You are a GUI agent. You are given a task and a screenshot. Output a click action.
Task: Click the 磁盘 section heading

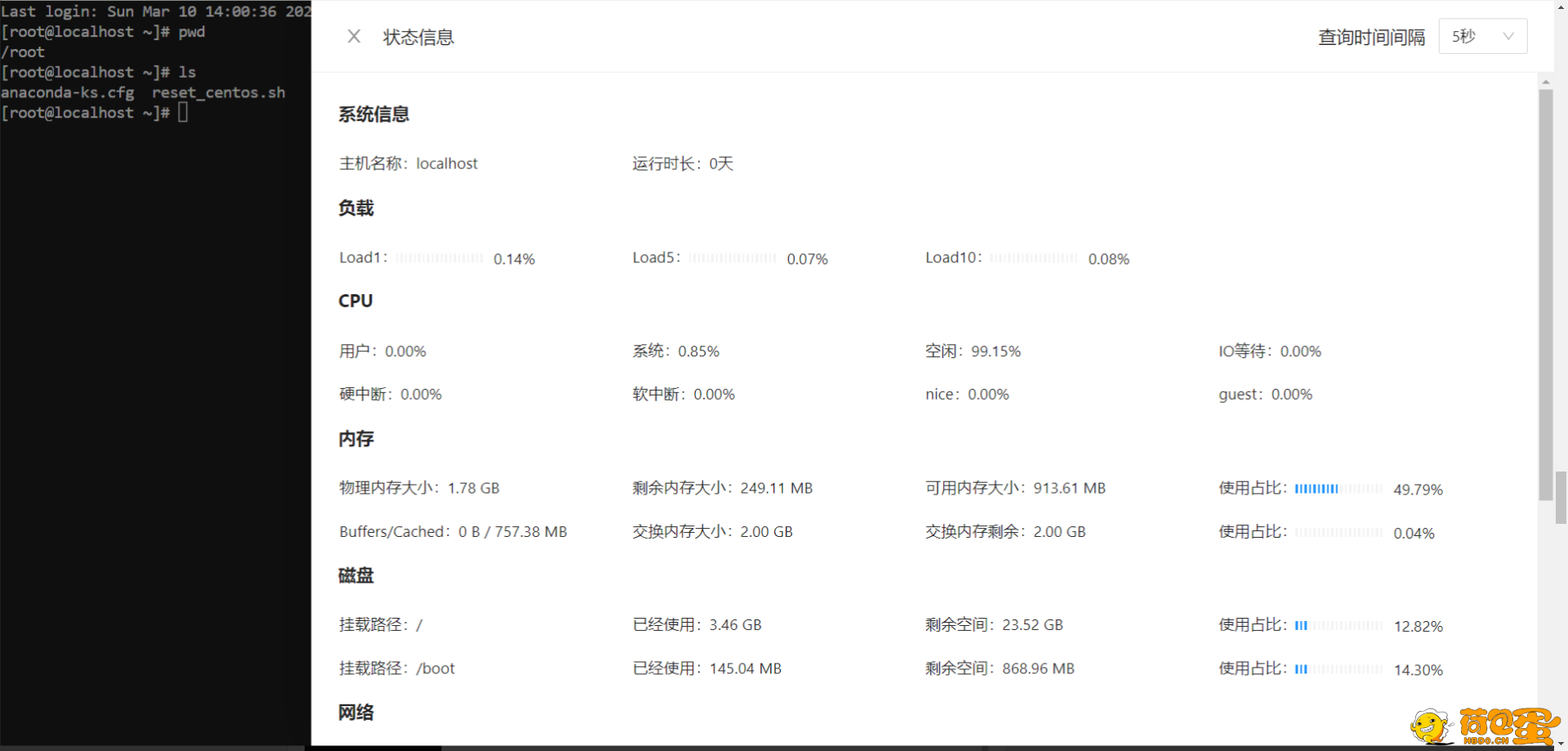[356, 575]
